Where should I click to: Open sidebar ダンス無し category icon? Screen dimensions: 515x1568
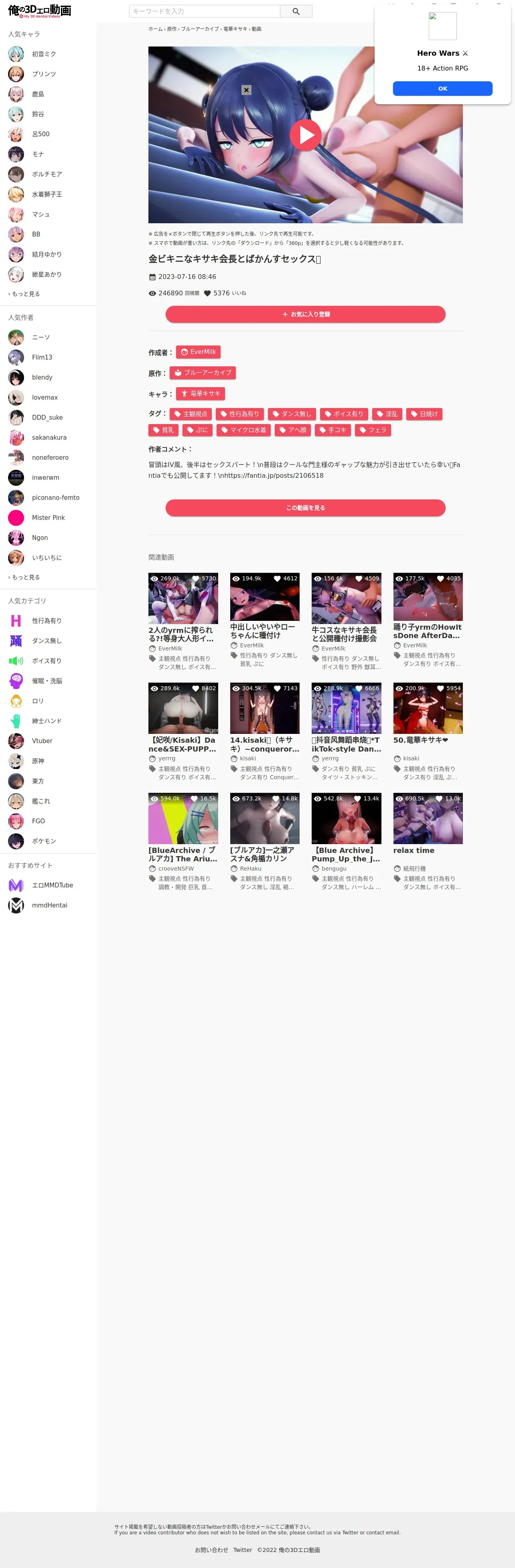click(x=16, y=641)
